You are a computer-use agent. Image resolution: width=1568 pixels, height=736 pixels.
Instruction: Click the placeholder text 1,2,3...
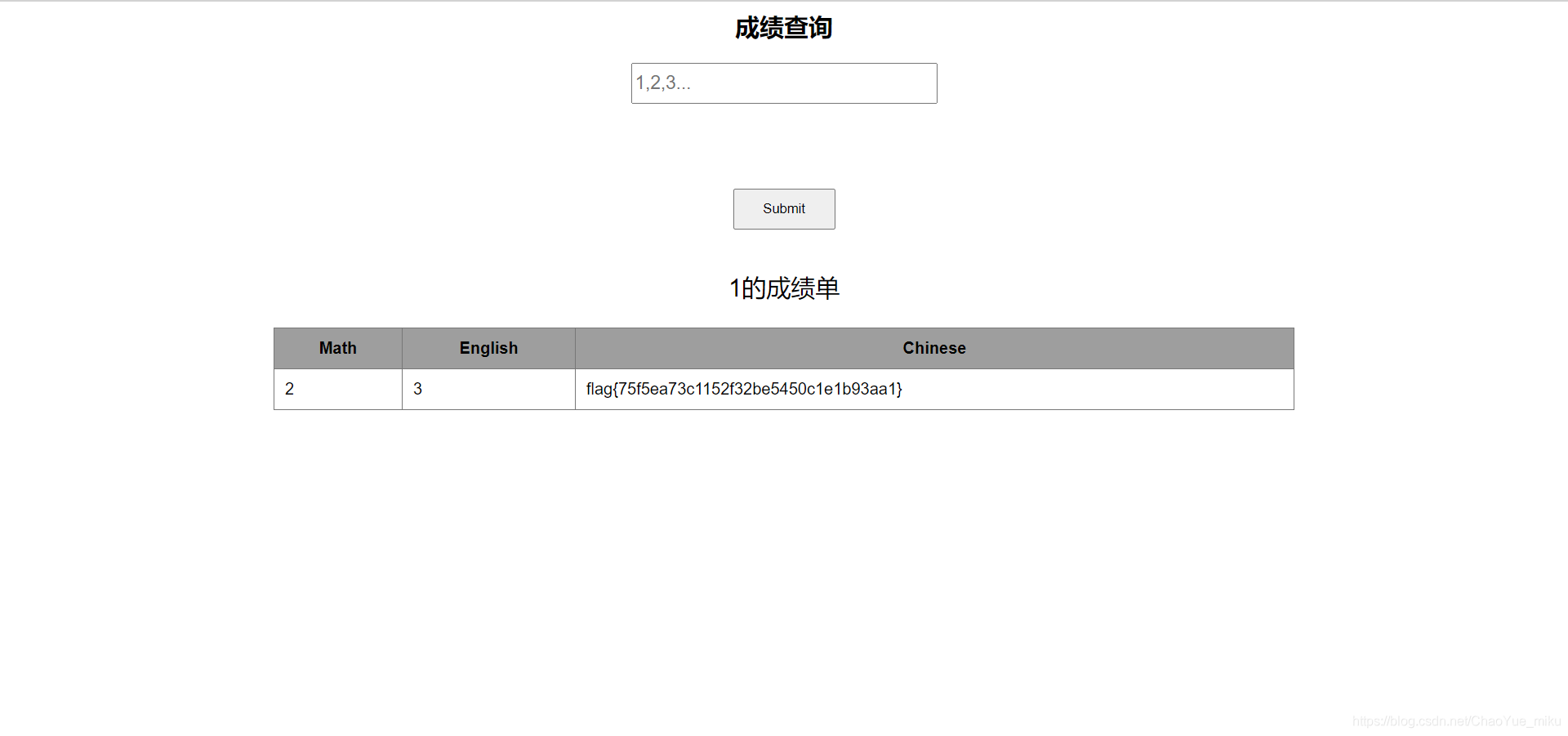(x=658, y=83)
